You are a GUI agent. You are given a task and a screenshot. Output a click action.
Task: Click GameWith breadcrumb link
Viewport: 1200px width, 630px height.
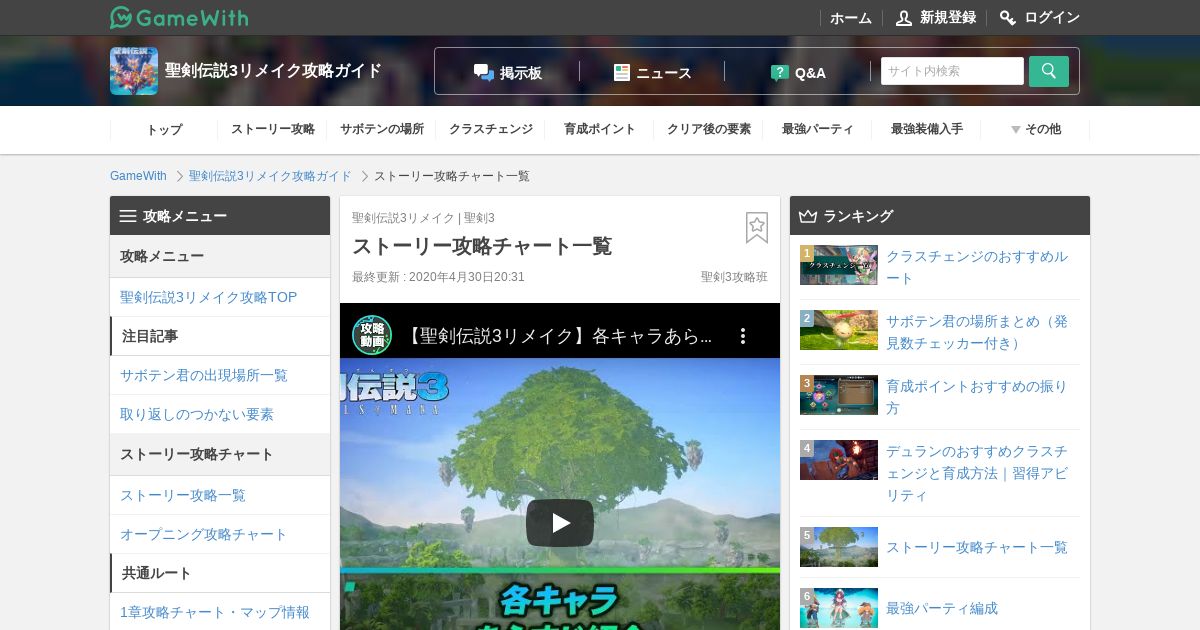tap(138, 176)
